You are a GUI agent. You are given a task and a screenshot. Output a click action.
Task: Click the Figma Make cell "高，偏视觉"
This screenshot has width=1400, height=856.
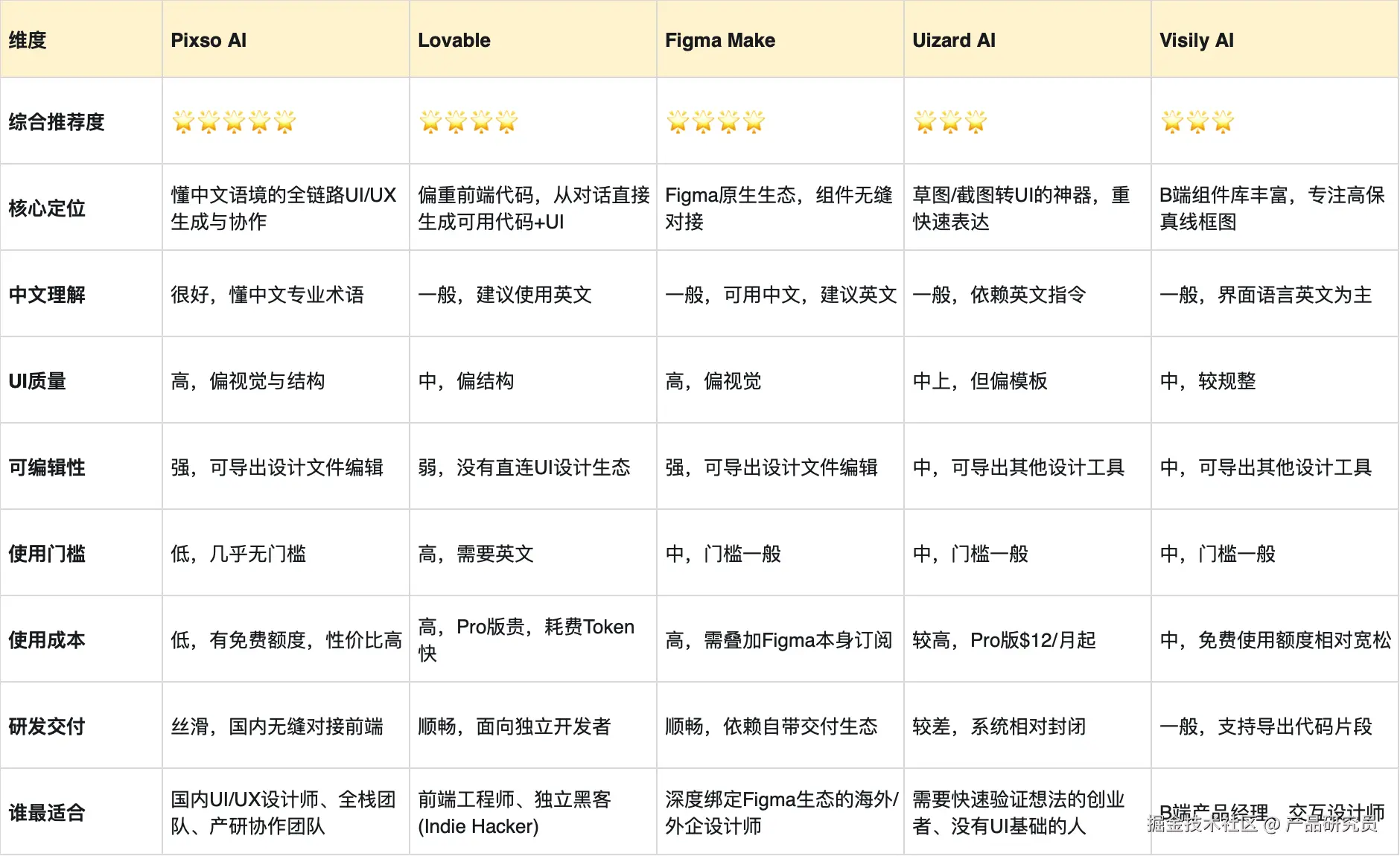click(x=780, y=380)
